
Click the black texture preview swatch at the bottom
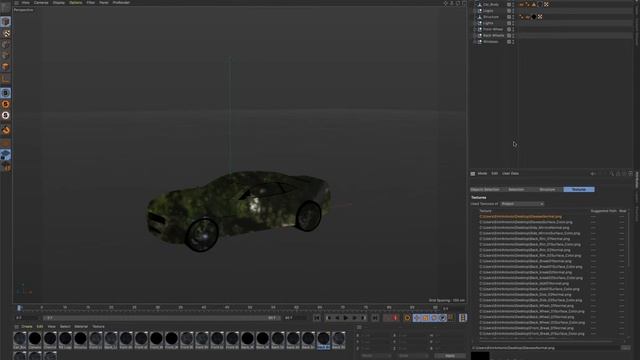point(480,356)
